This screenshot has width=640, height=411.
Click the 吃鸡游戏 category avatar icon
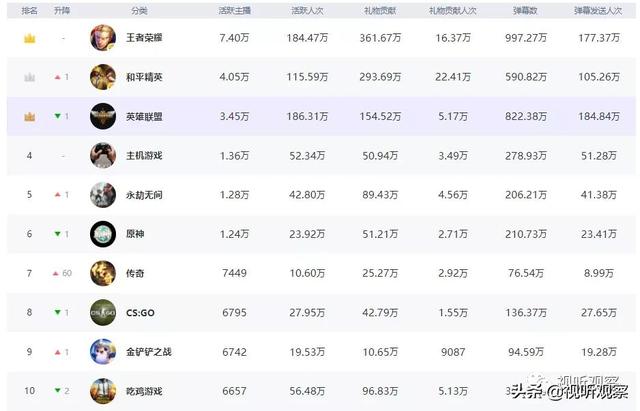102,390
